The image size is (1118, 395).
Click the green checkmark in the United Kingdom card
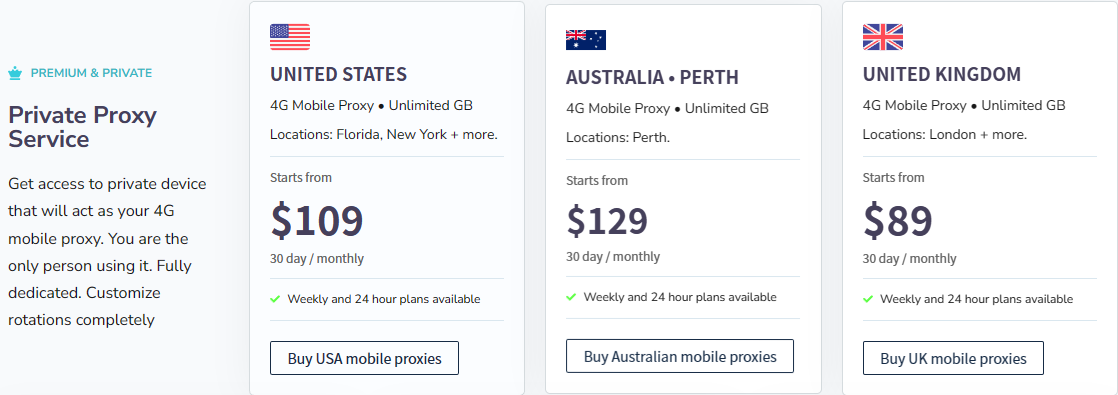pos(867,299)
